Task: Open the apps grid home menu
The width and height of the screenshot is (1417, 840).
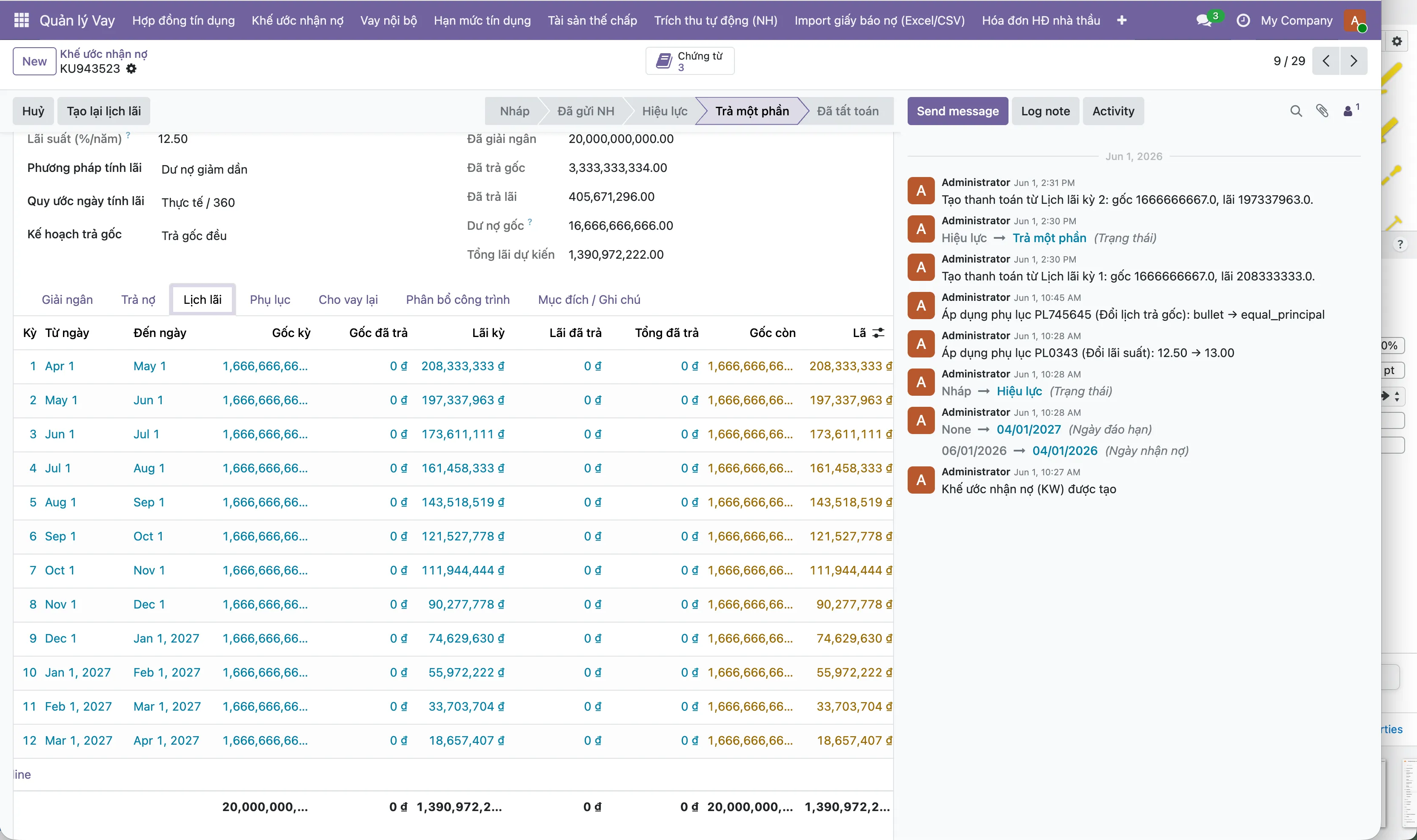Action: click(x=22, y=20)
